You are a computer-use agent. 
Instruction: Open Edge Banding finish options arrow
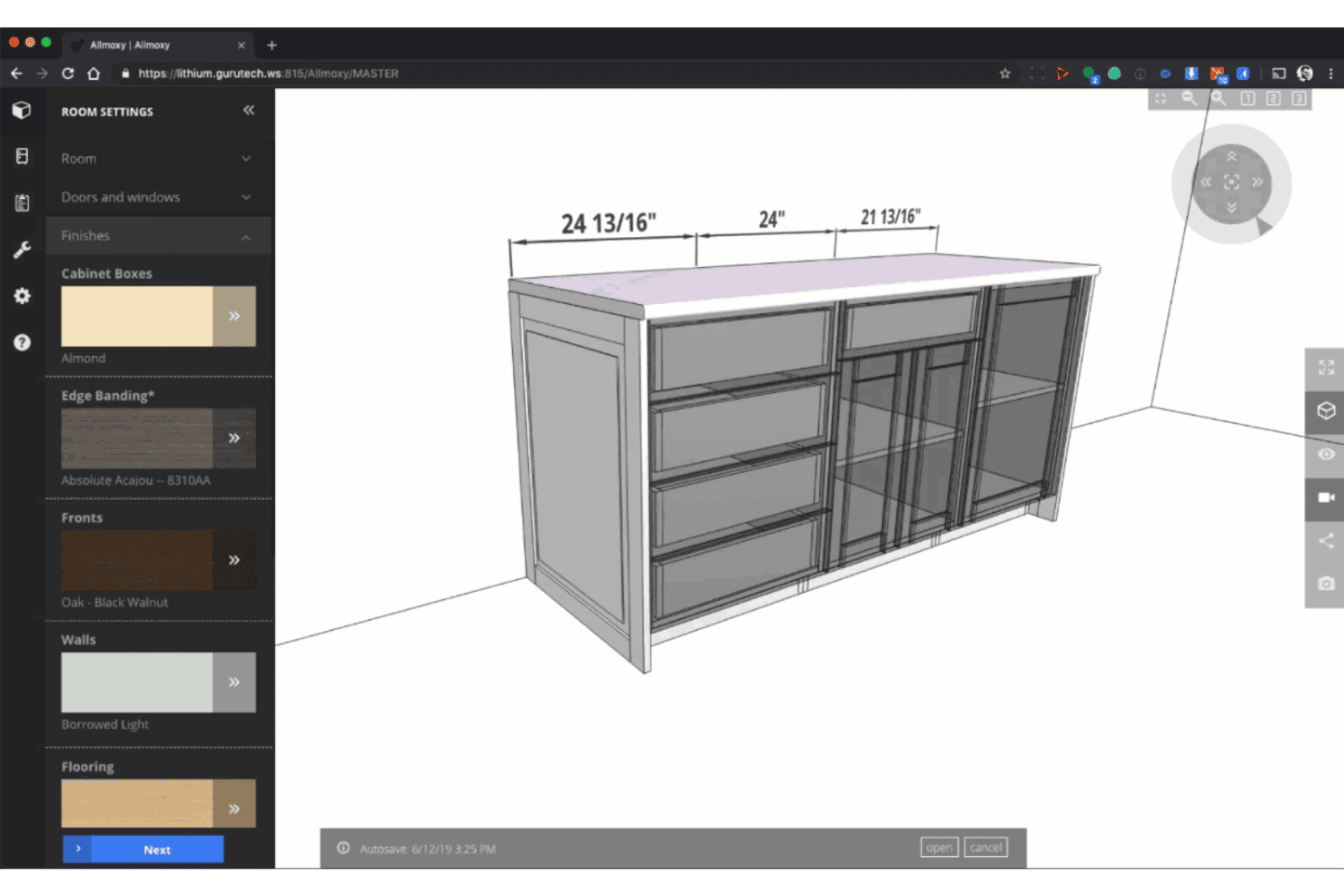pos(234,438)
